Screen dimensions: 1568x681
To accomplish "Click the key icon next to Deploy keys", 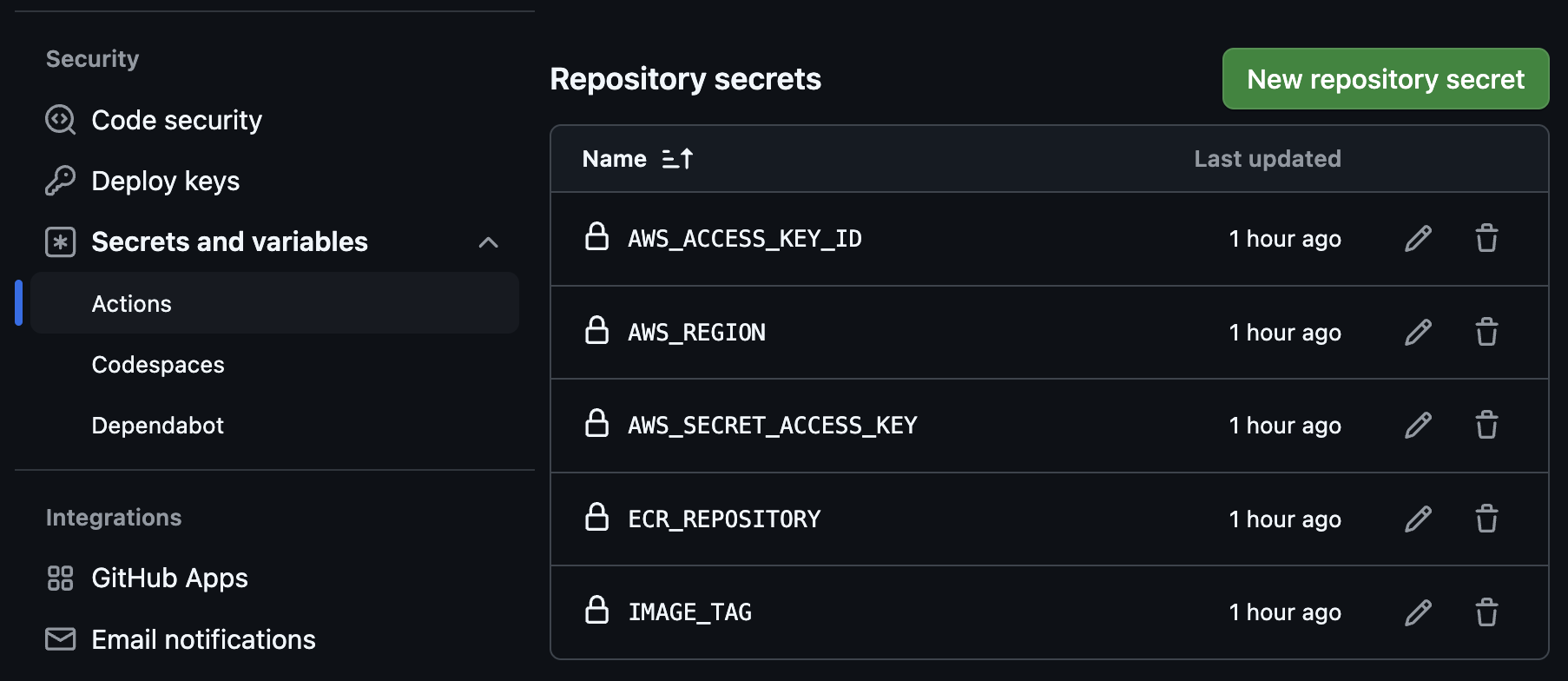I will (x=59, y=181).
